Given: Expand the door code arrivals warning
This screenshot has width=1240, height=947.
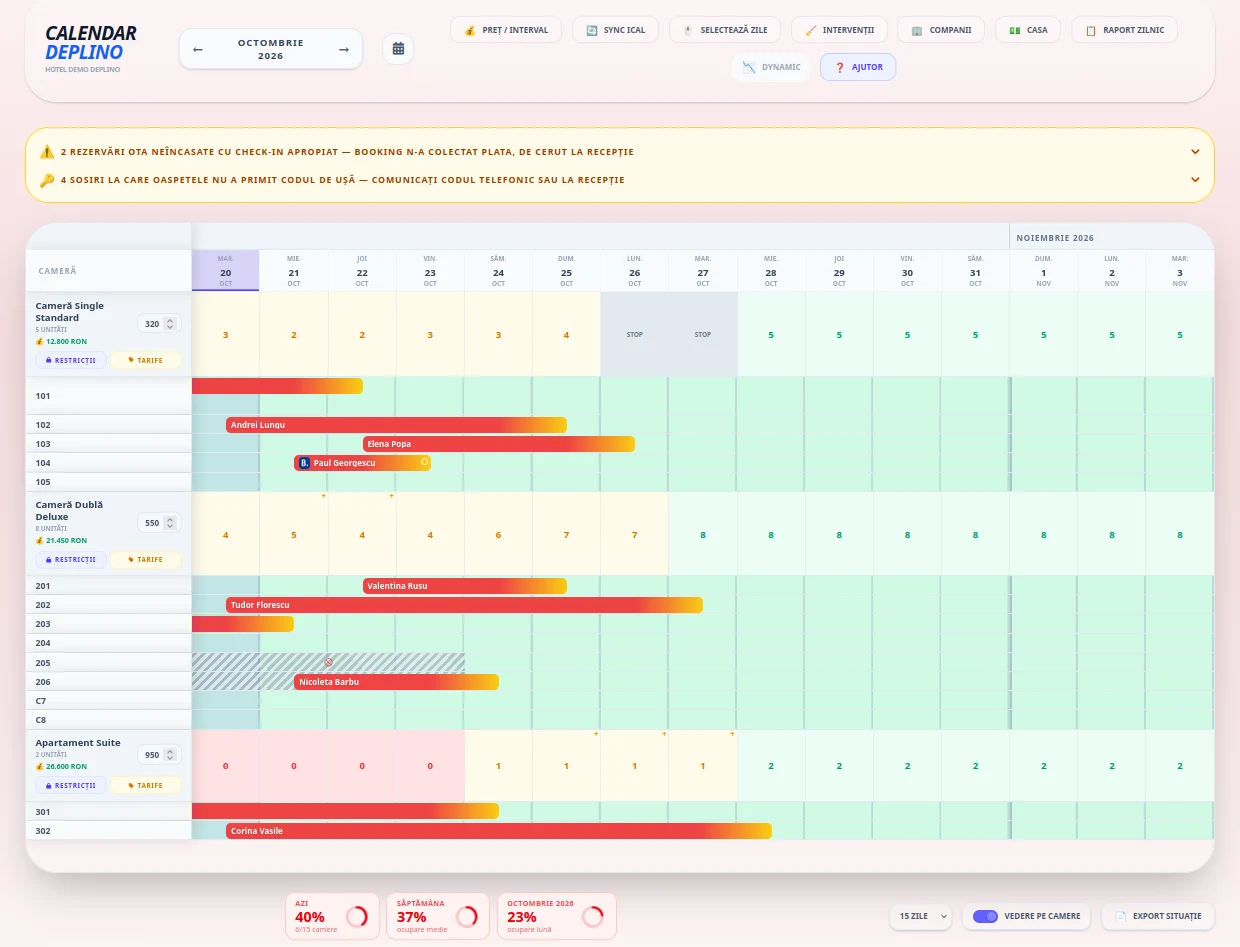Looking at the screenshot, I should (620, 180).
